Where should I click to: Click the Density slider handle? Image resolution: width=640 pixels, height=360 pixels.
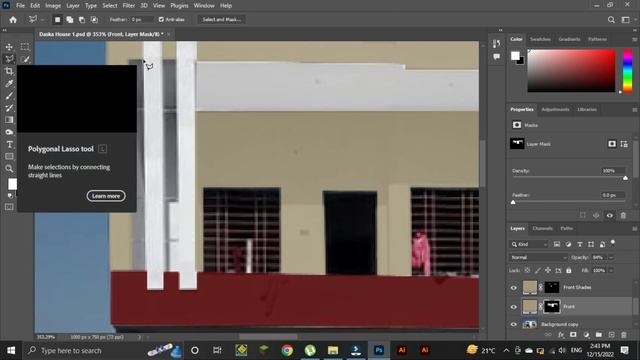625,178
